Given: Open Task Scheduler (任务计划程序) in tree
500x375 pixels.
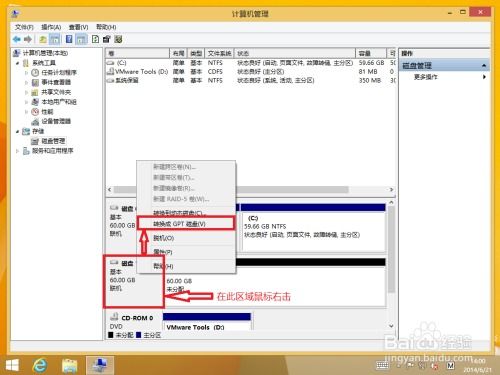Looking at the screenshot, I should tap(59, 73).
